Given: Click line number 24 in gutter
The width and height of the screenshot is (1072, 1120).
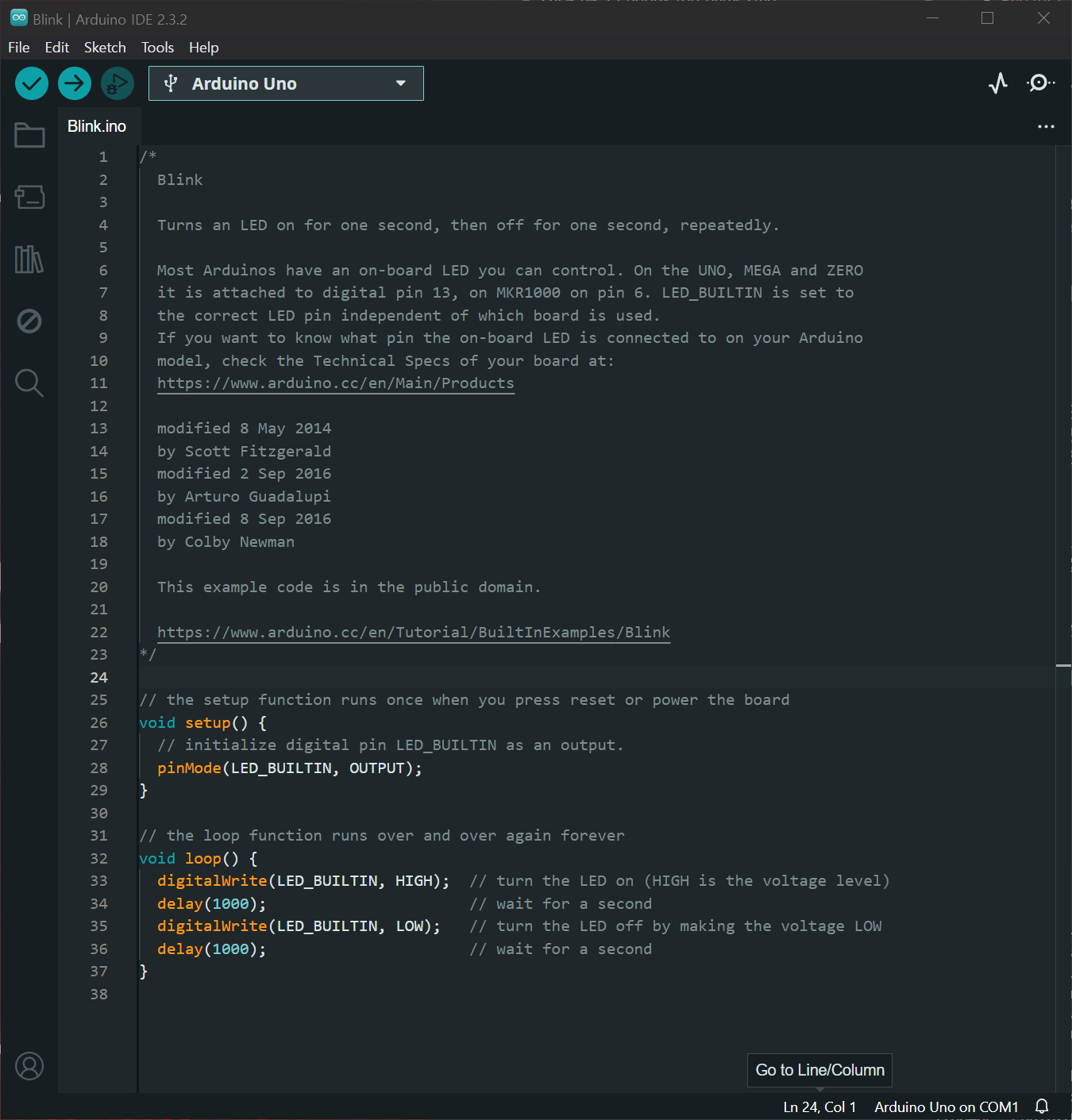Looking at the screenshot, I should click(x=98, y=677).
